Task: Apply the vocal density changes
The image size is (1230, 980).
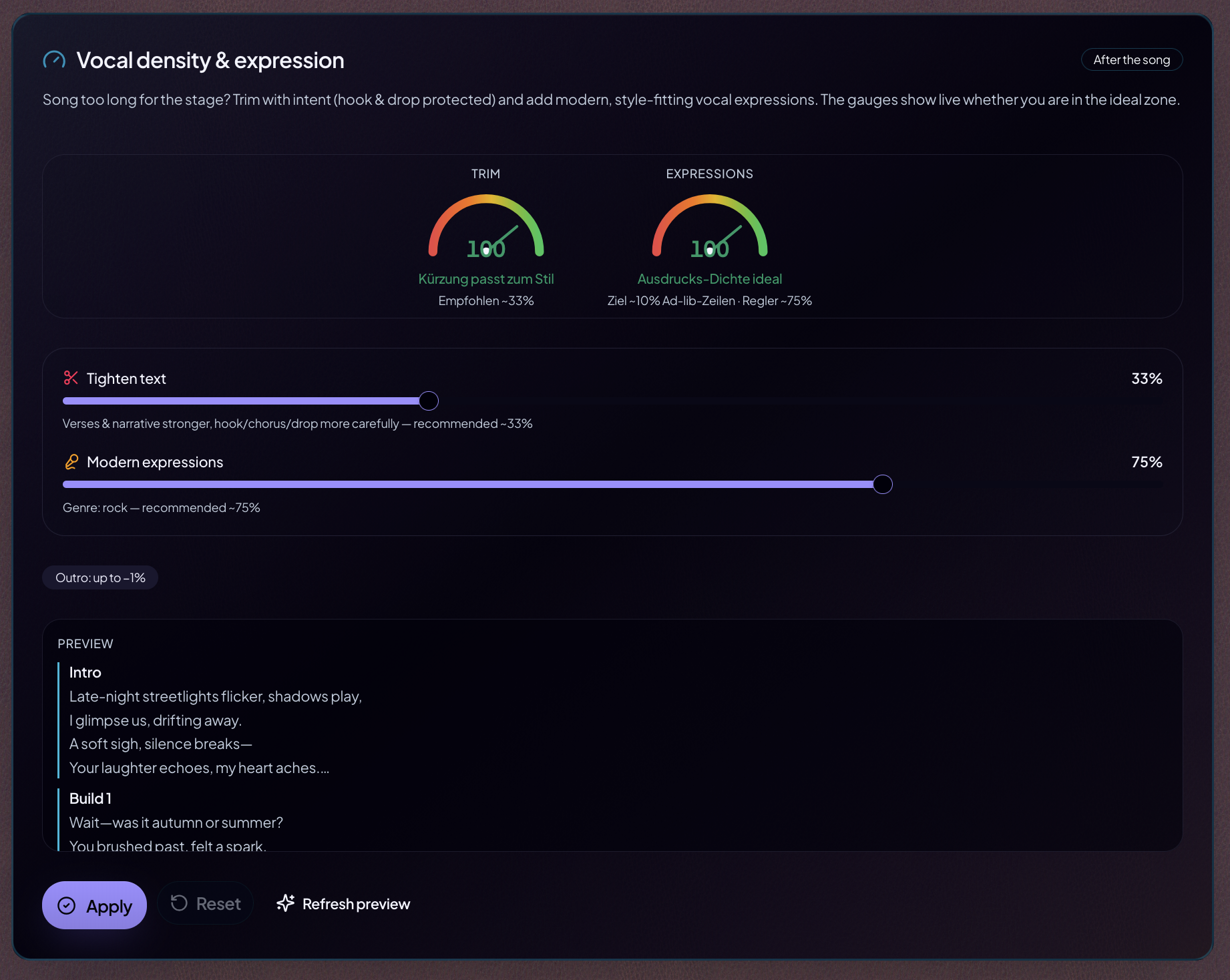Action: pyautogui.click(x=94, y=905)
